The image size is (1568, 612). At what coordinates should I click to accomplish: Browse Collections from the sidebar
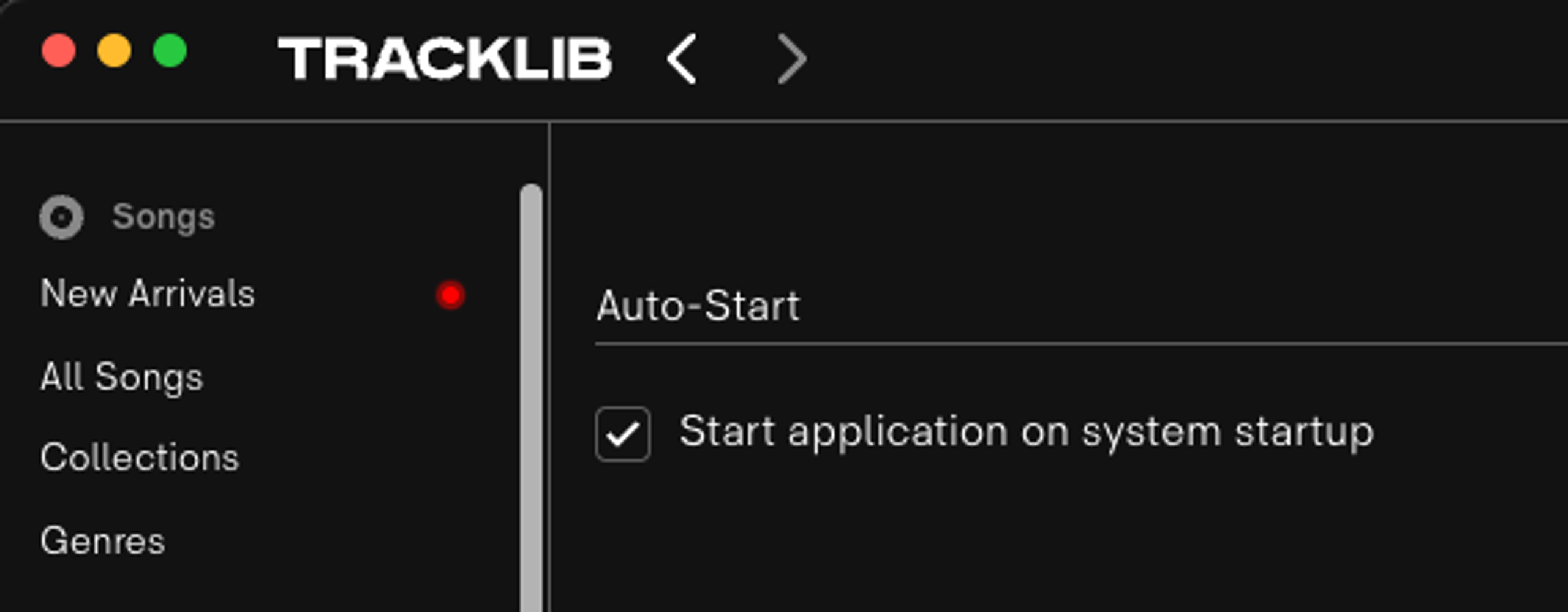(x=140, y=458)
